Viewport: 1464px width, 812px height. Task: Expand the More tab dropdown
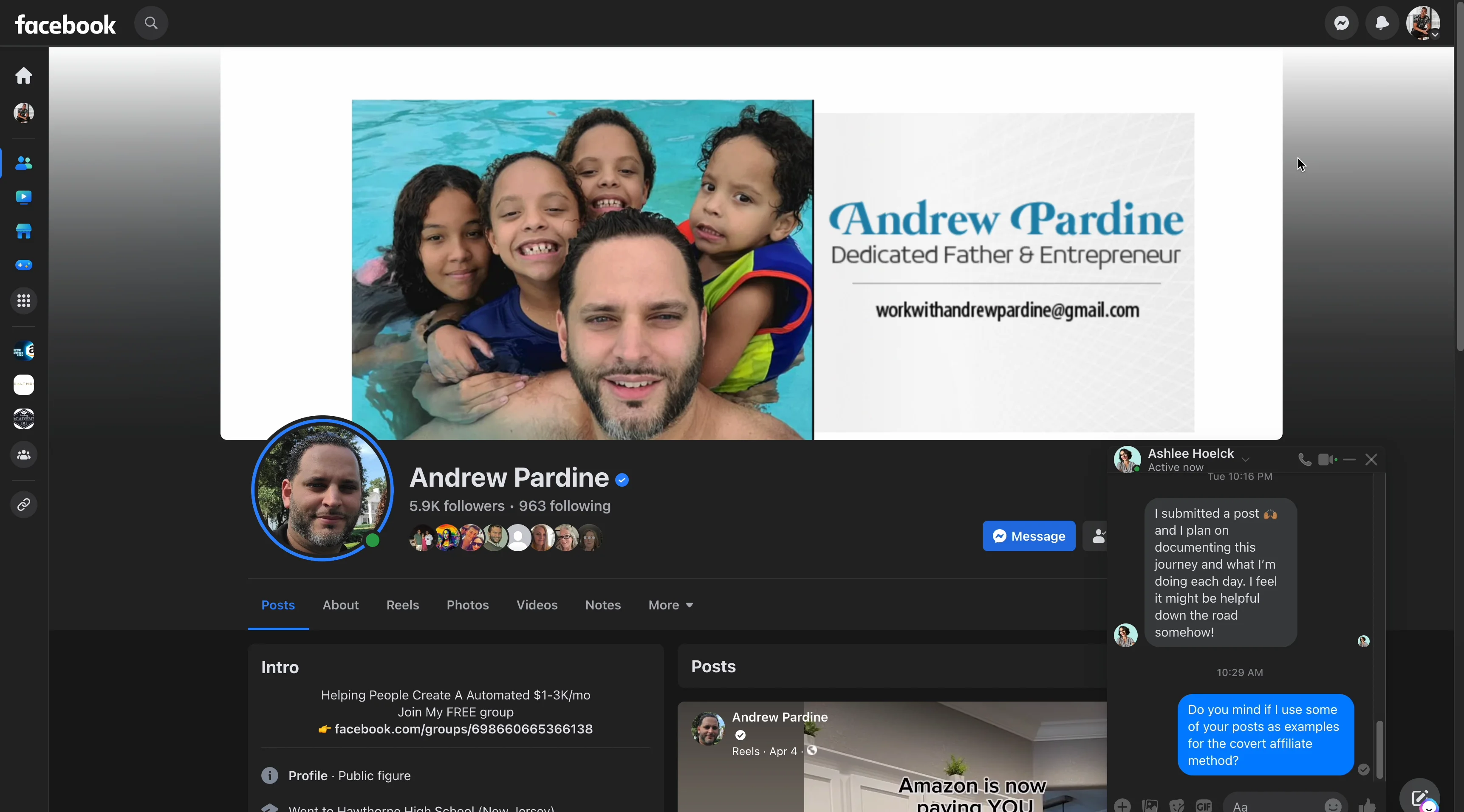[671, 605]
